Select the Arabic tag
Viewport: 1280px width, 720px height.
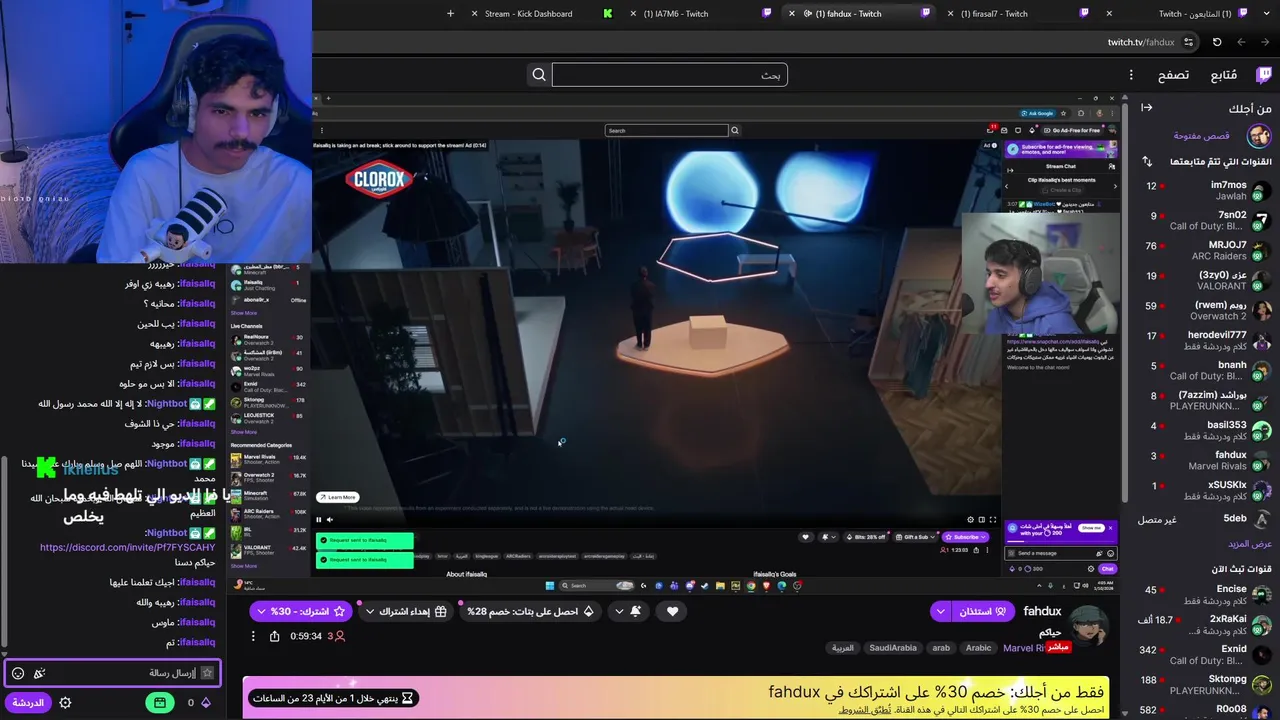(x=978, y=648)
